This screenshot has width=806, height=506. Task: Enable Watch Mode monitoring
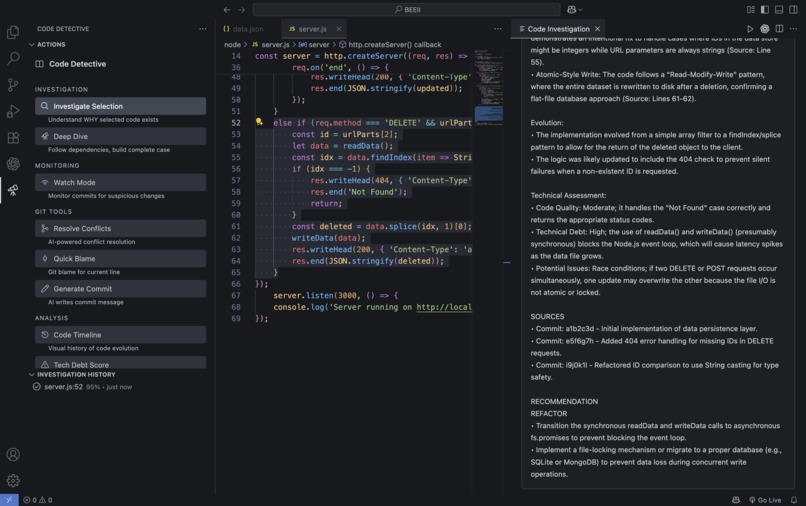coord(120,182)
